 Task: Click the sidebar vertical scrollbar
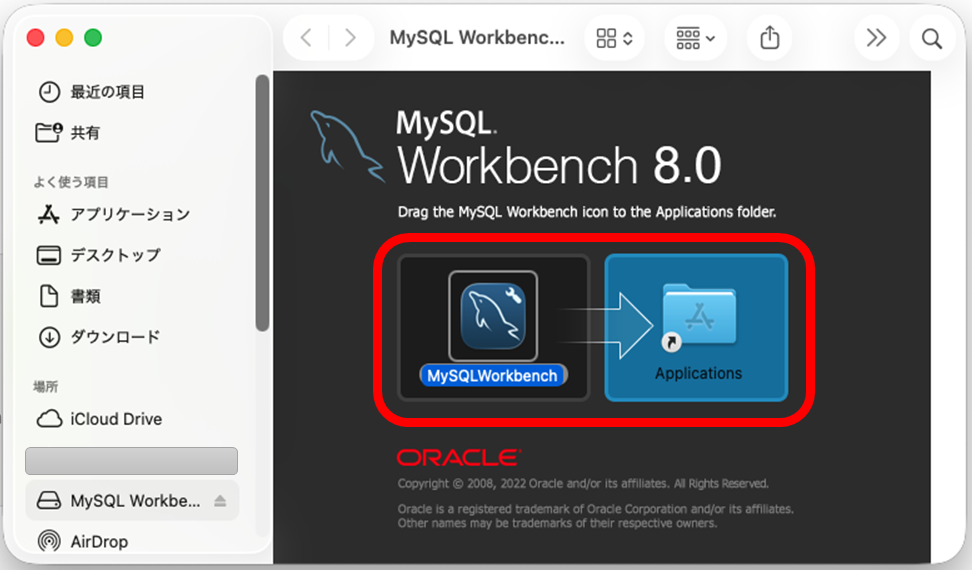tap(262, 200)
